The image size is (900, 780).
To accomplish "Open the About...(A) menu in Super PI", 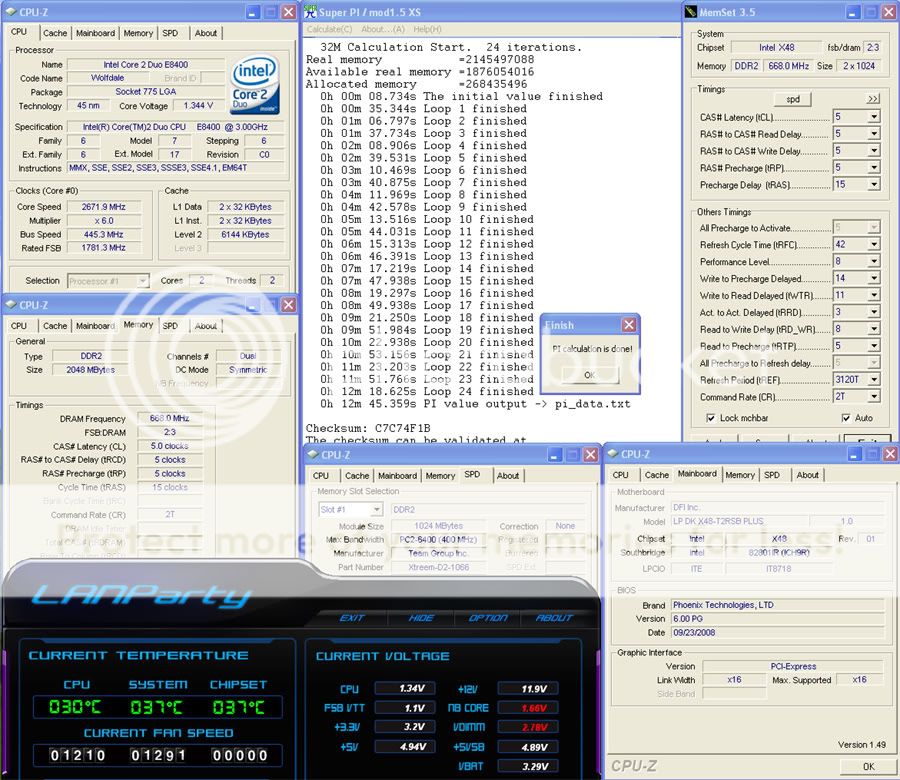I will 382,29.
